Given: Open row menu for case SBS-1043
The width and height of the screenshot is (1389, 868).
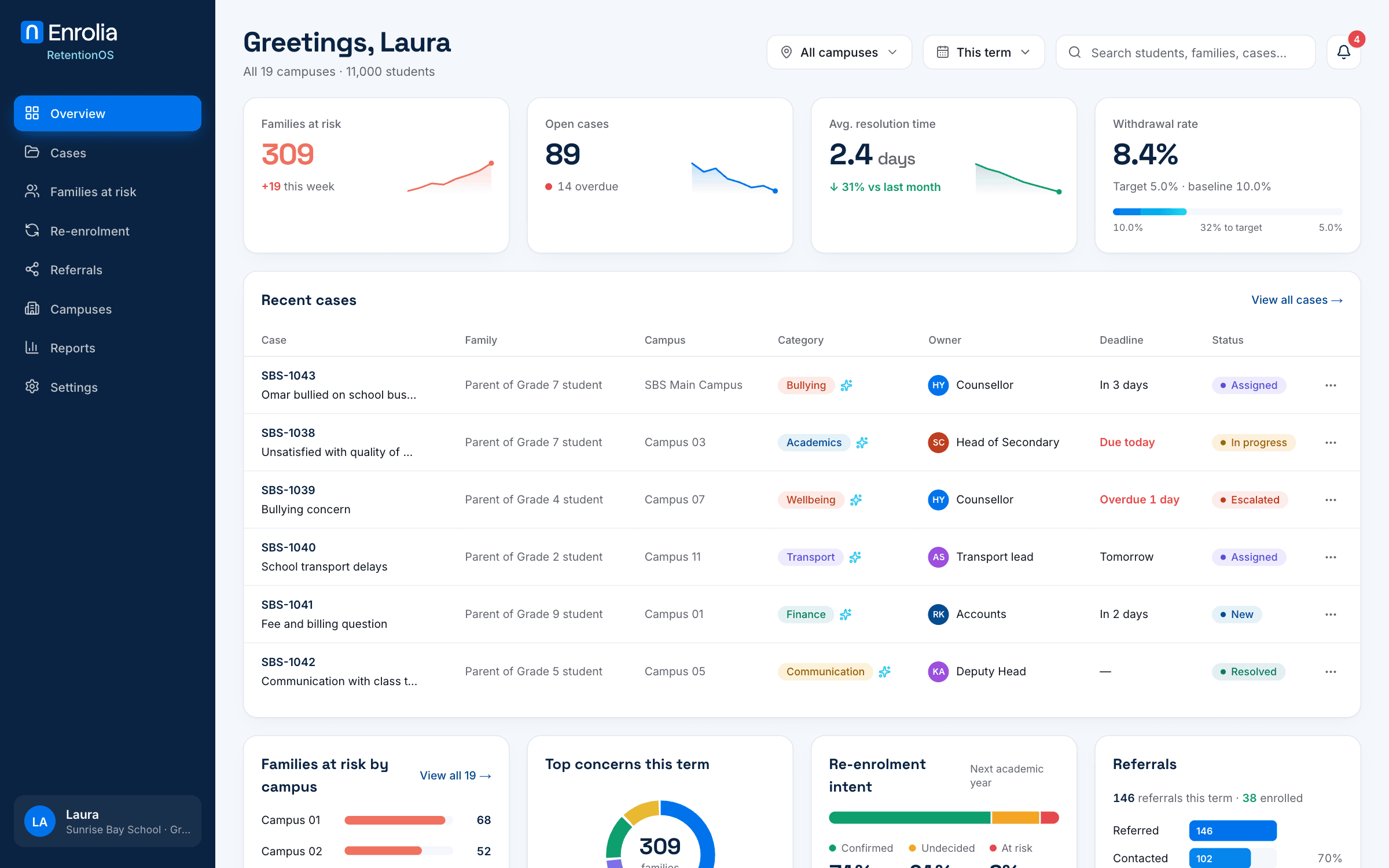Looking at the screenshot, I should coord(1331,385).
